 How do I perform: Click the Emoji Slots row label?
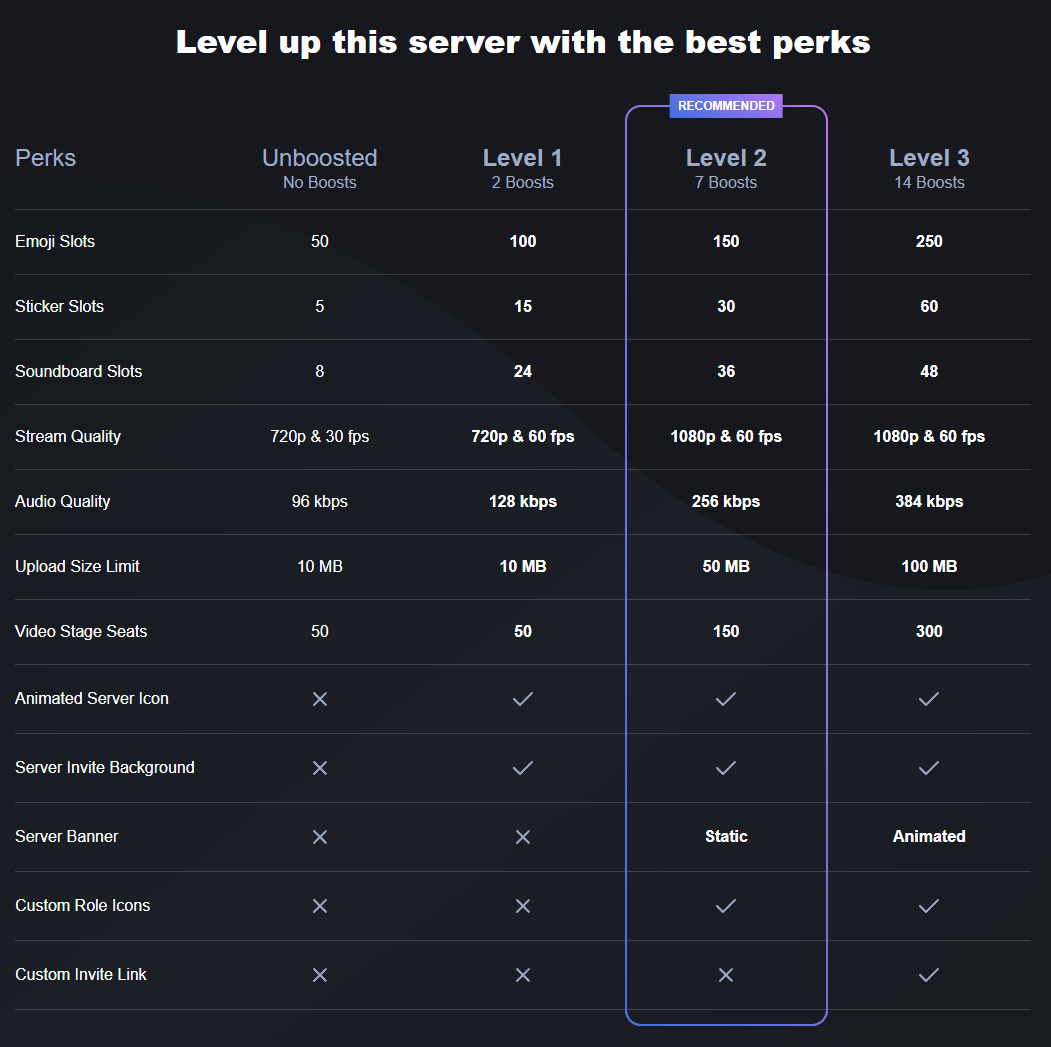coord(55,241)
